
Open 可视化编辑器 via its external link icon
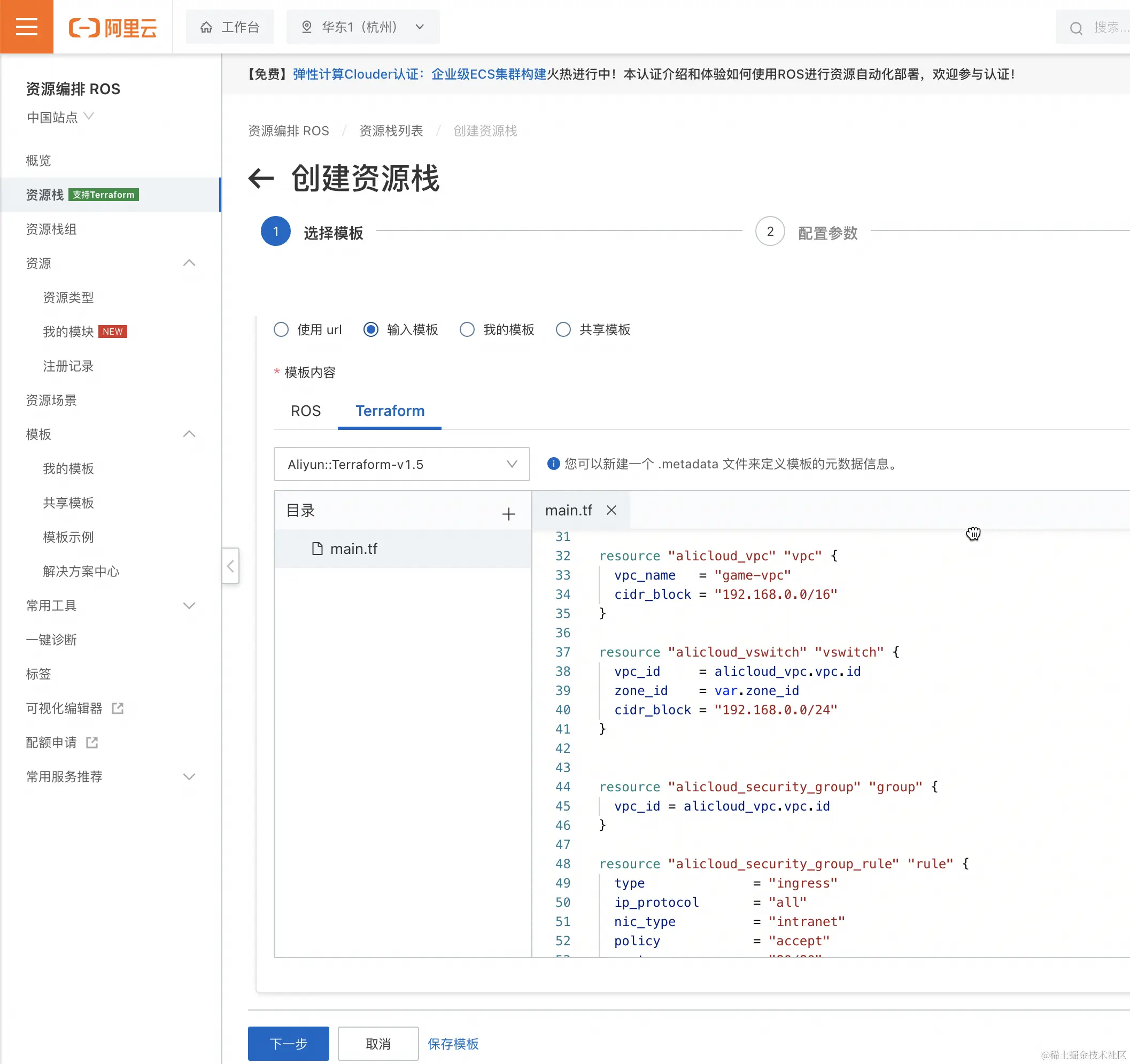pos(118,708)
